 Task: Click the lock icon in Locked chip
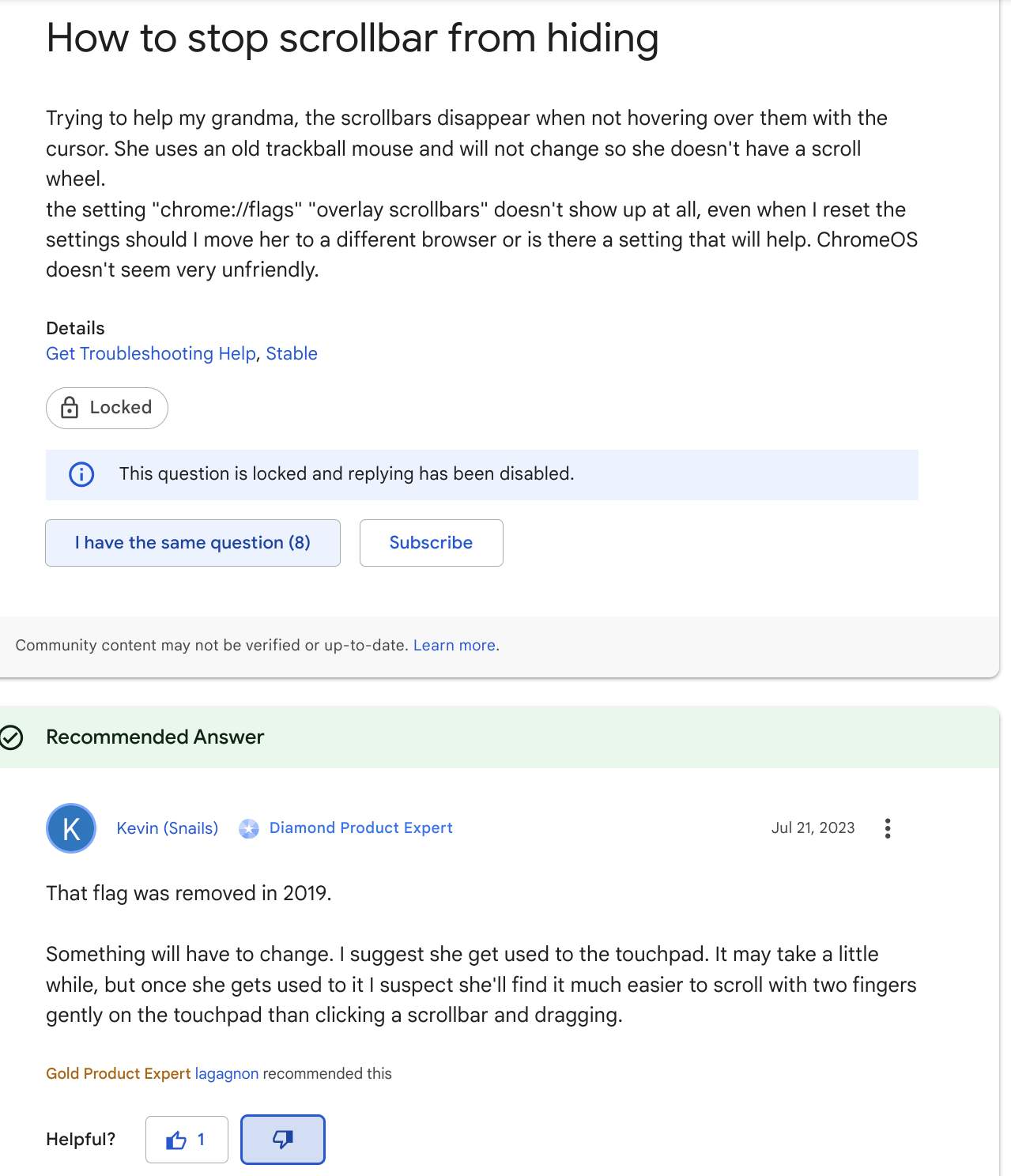tap(70, 408)
